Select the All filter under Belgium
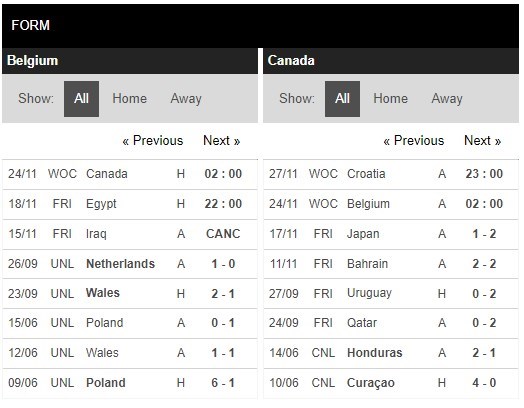Image resolution: width=524 pixels, height=408 pixels. (81, 99)
